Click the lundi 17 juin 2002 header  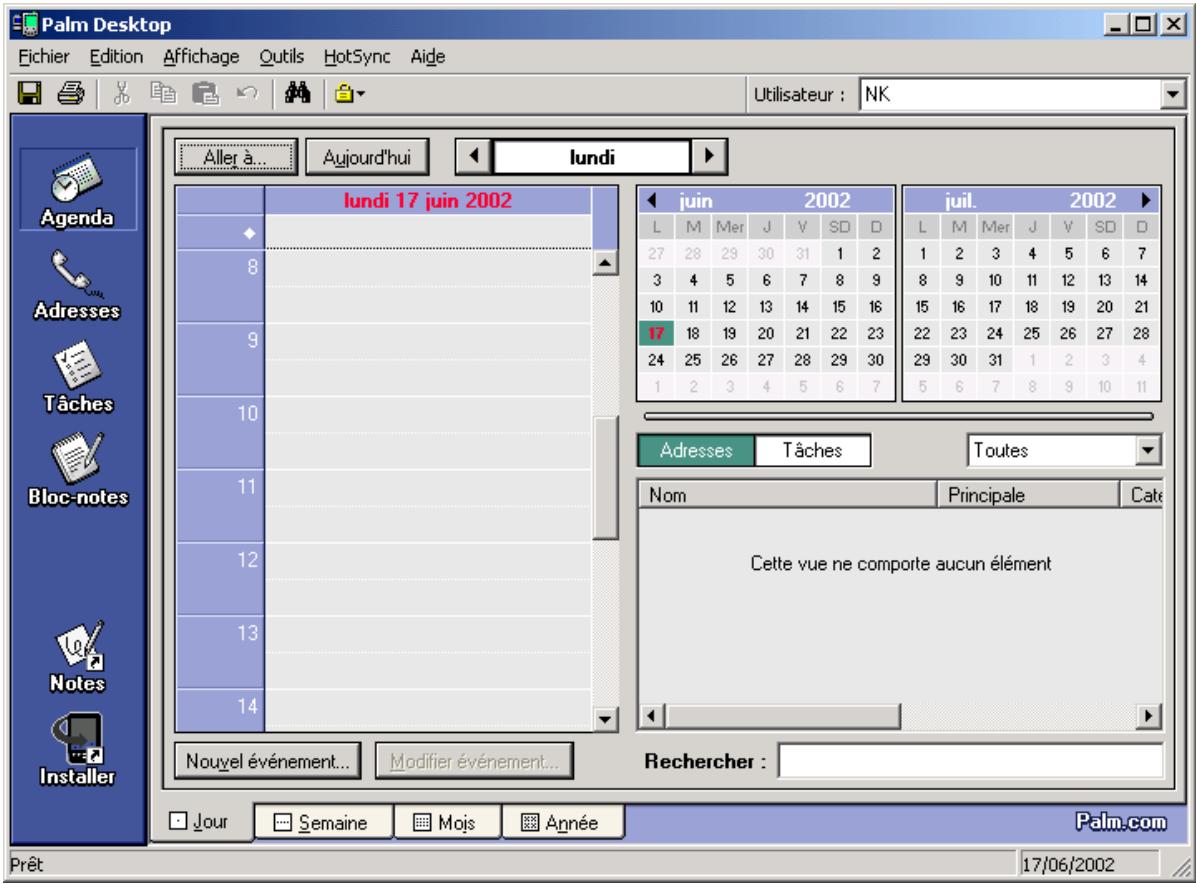427,201
